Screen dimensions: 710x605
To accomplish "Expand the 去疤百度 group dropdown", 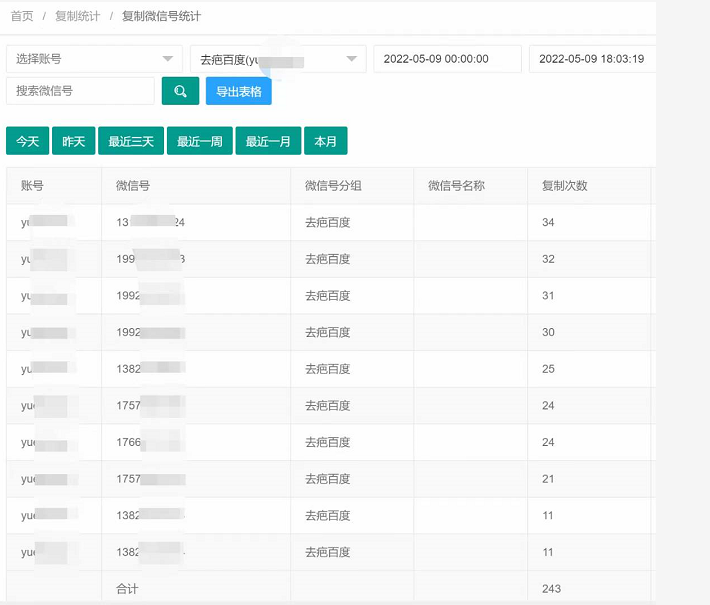I will [278, 59].
